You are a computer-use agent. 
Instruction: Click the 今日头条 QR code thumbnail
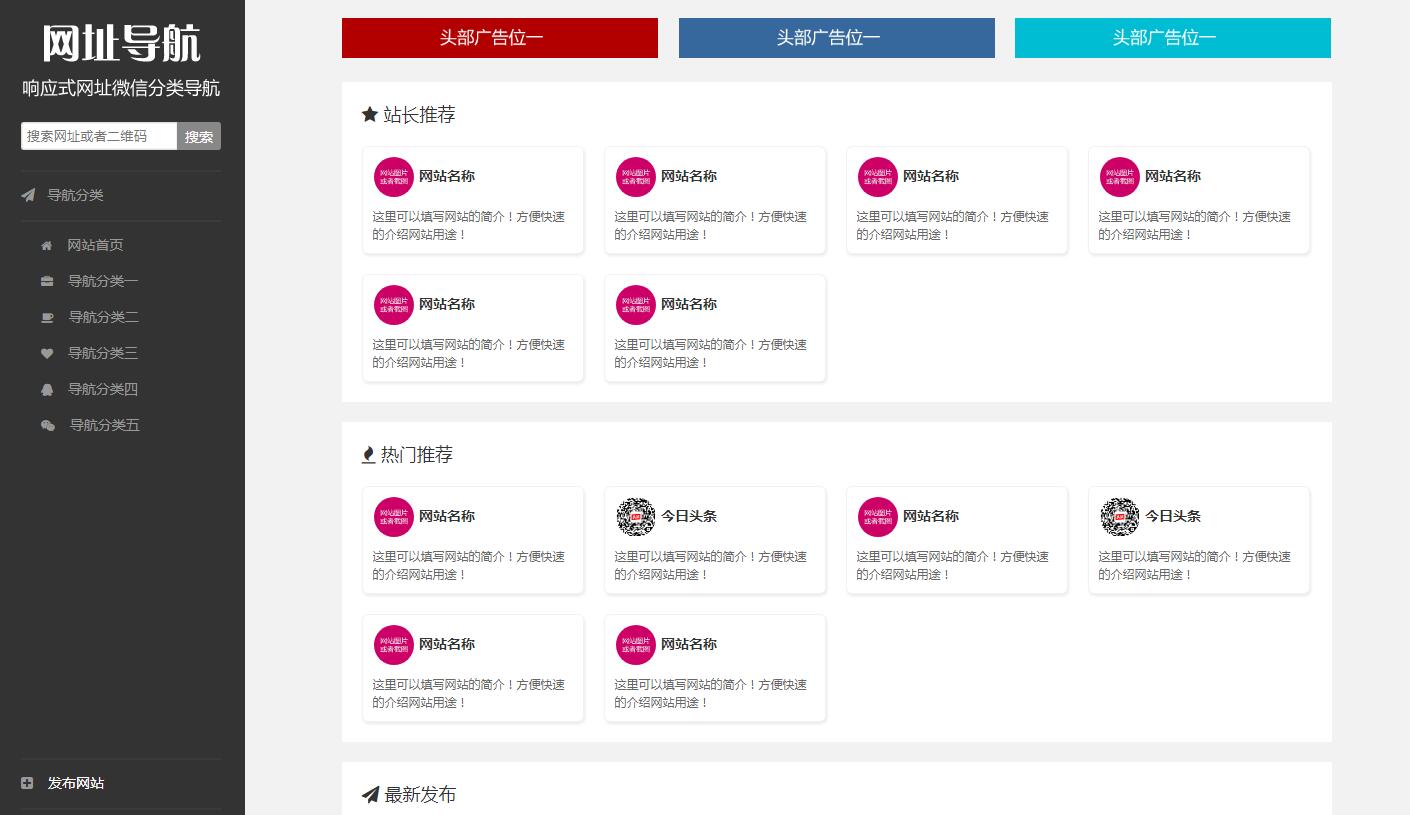[x=635, y=517]
